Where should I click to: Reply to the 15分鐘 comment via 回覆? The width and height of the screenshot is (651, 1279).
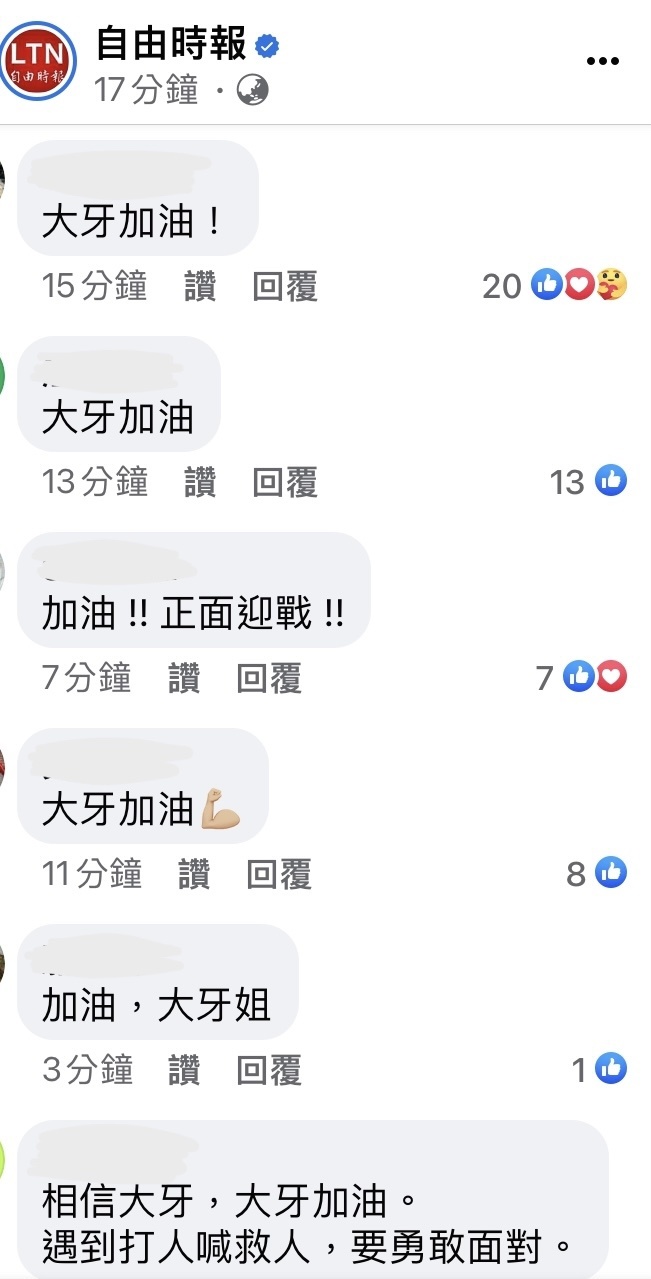285,287
